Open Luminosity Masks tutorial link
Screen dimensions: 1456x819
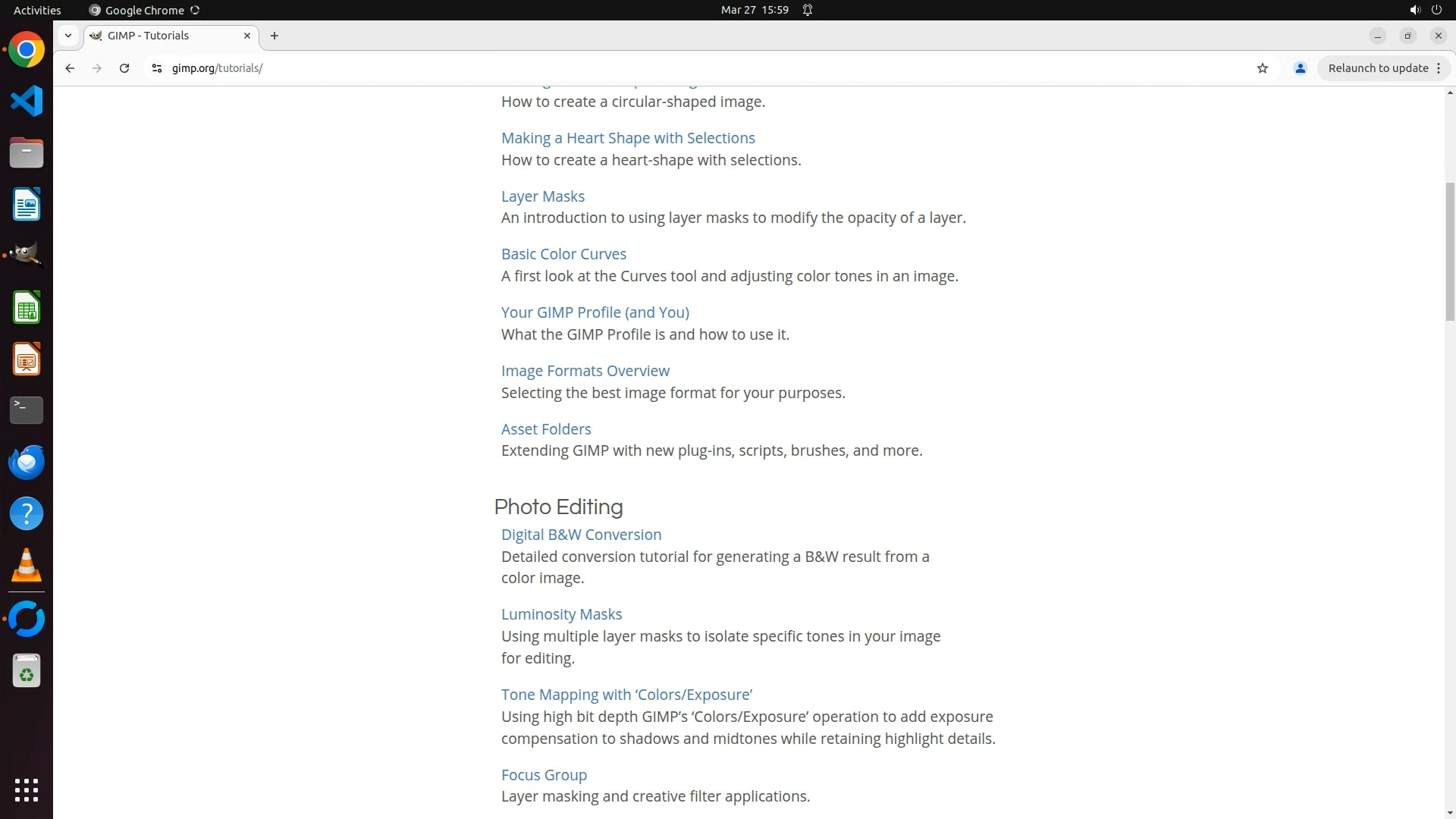[x=561, y=614]
